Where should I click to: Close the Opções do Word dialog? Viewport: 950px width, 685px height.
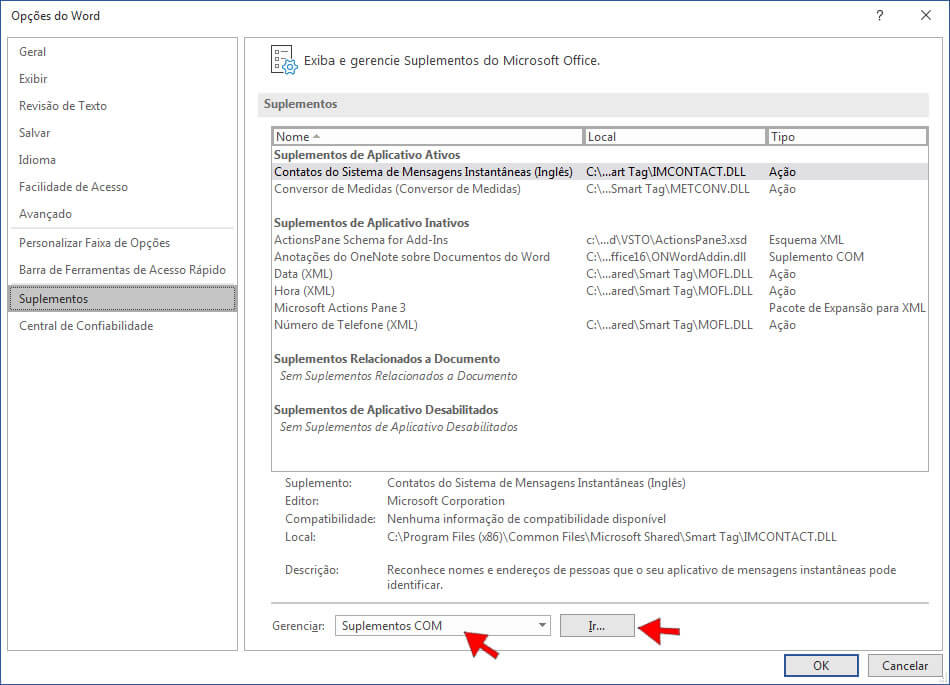tap(926, 16)
